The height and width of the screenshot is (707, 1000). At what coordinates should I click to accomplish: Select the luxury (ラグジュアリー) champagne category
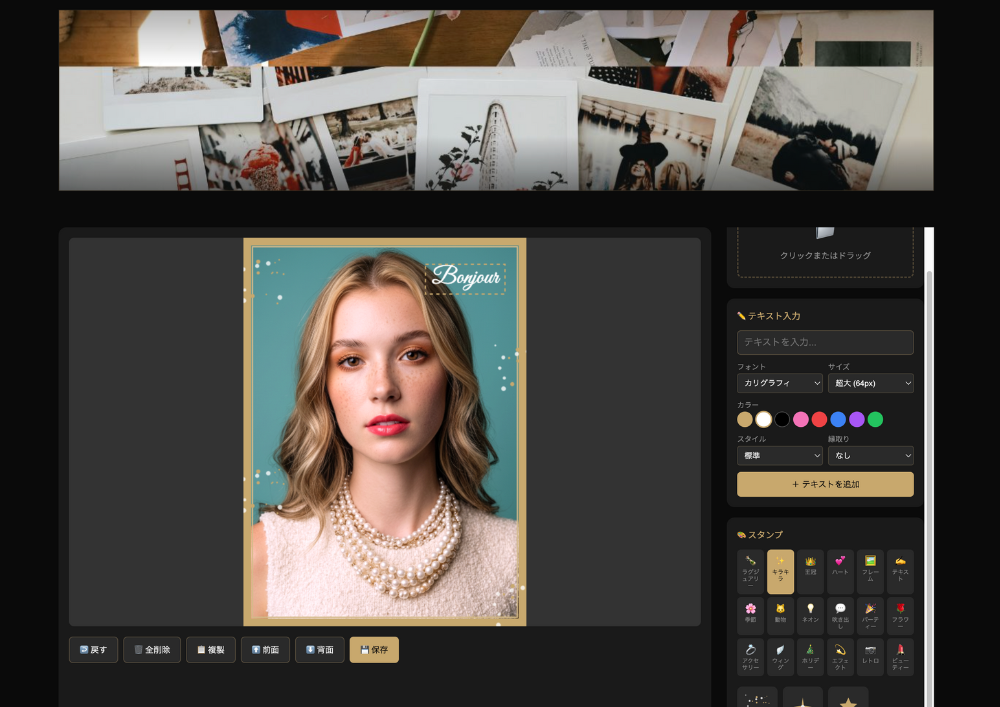[750, 571]
